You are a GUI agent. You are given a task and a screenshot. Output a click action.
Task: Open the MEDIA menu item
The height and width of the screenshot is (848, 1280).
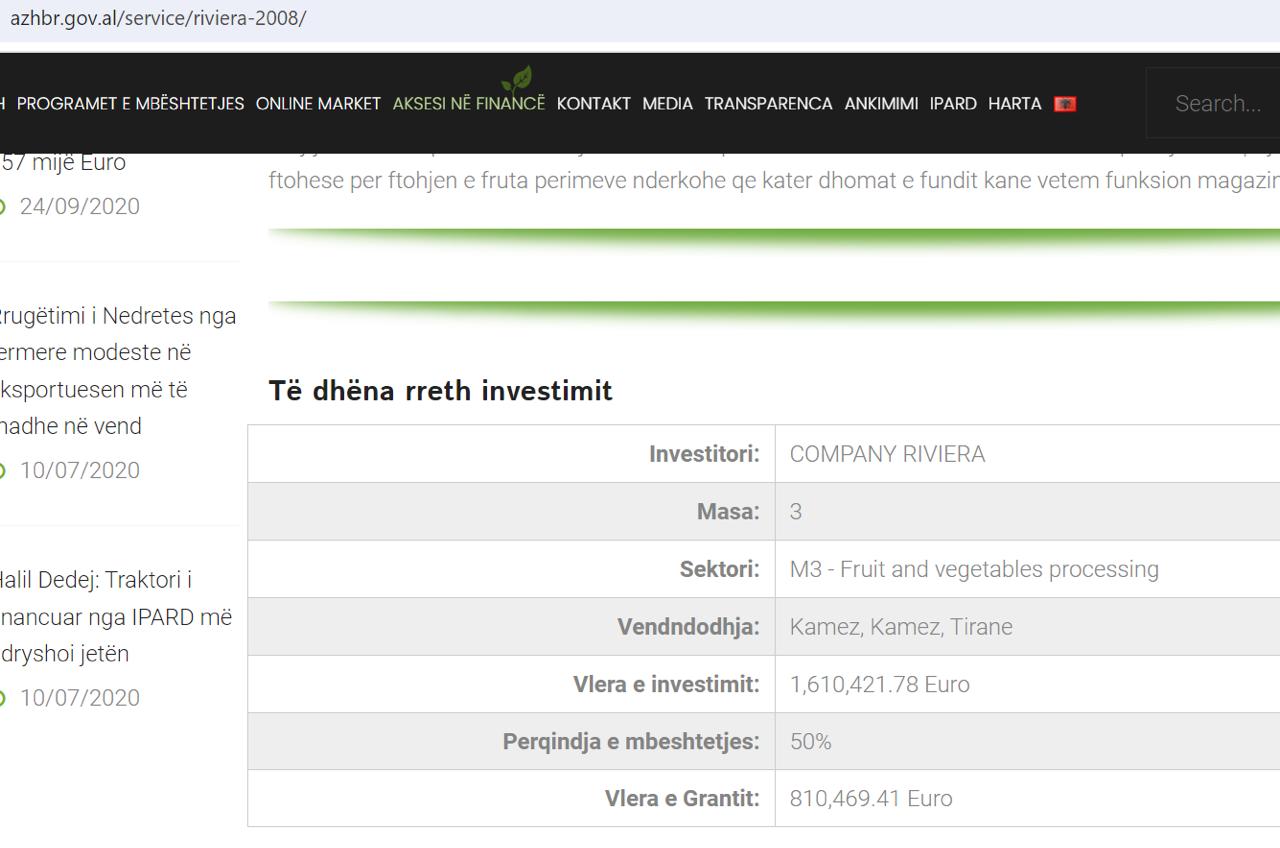667,103
